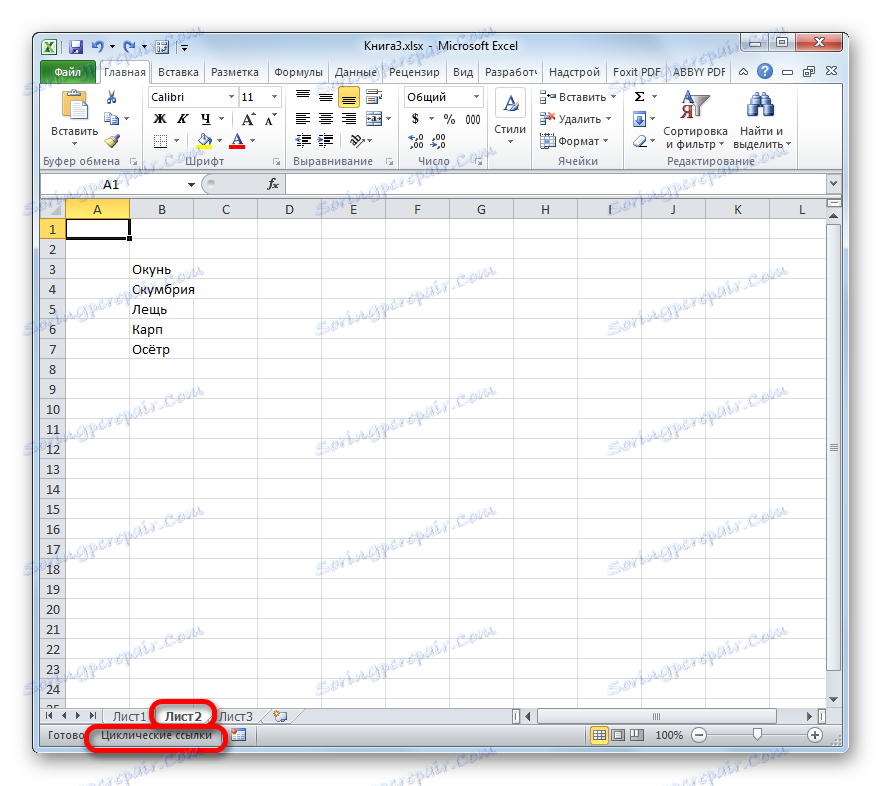This screenshot has width=882, height=786.
Task: Align cell text to the left
Action: (303, 119)
